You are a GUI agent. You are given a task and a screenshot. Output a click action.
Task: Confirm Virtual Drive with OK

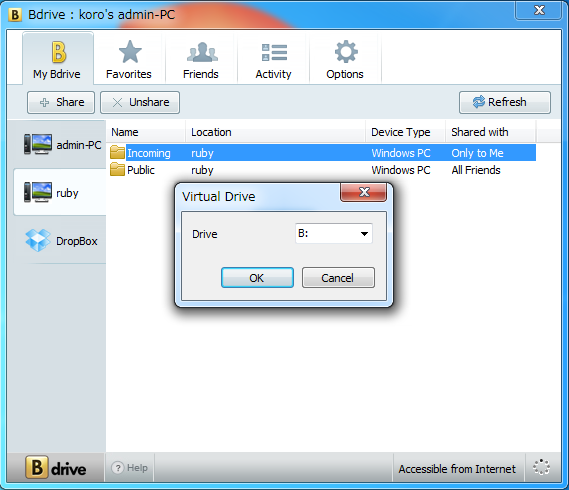pyautogui.click(x=257, y=278)
